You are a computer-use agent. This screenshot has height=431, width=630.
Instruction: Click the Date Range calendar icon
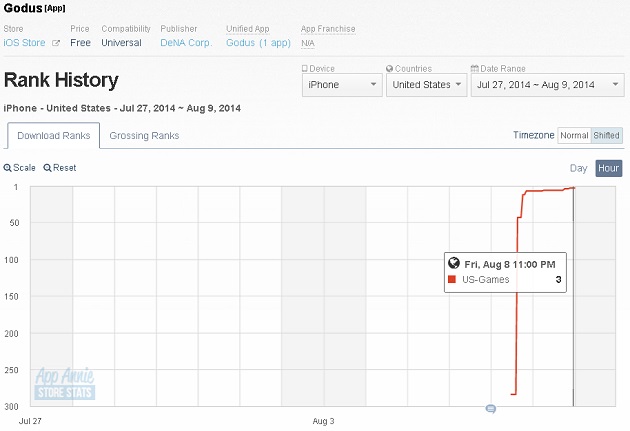[x=475, y=69]
